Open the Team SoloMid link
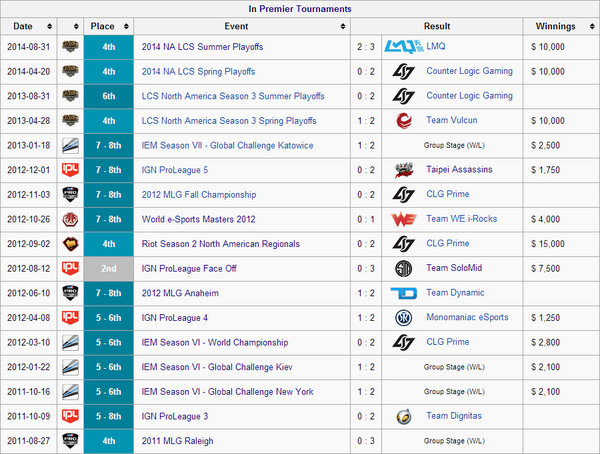Image resolution: width=600 pixels, height=454 pixels. point(454,268)
